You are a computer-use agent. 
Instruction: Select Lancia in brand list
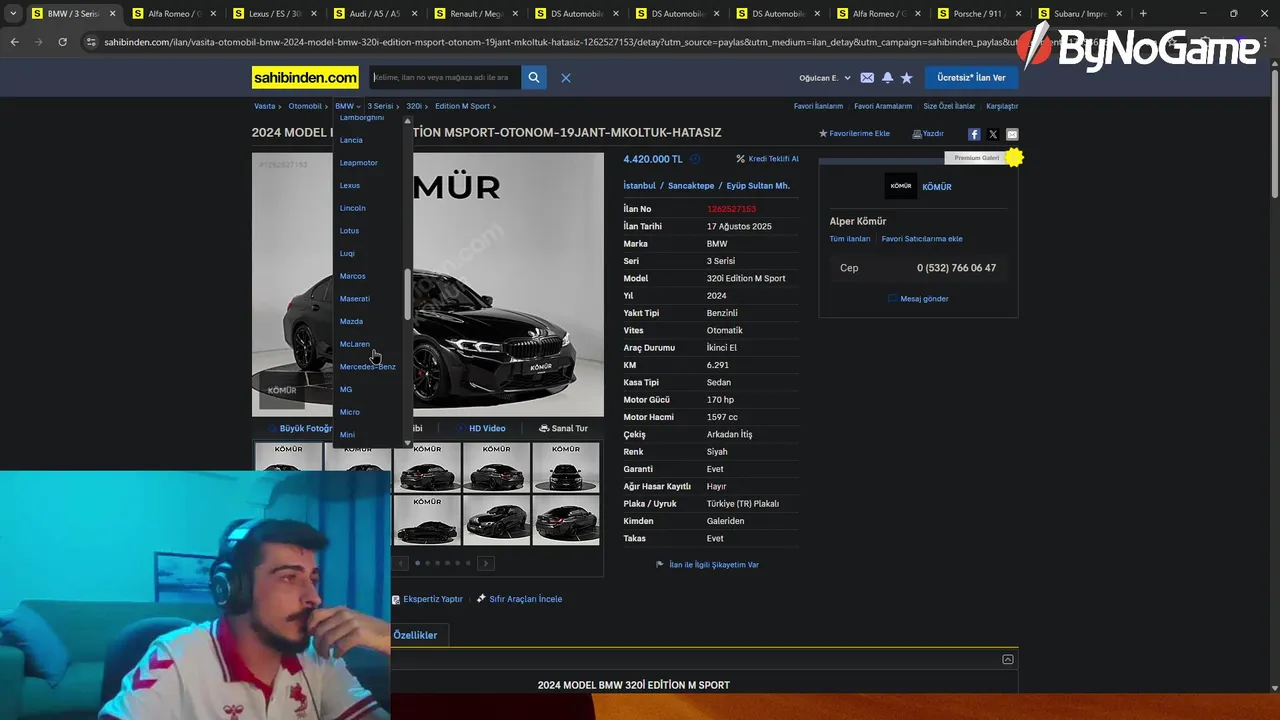point(351,140)
